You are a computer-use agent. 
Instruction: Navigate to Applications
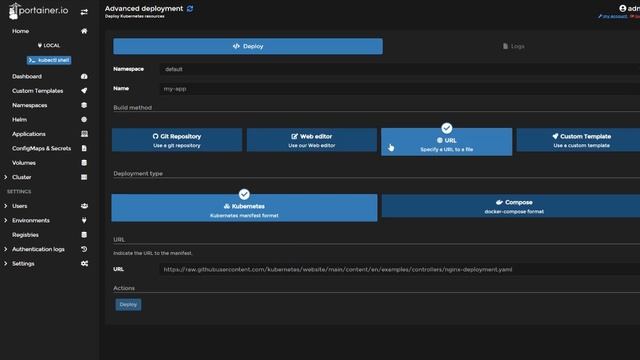click(x=29, y=134)
